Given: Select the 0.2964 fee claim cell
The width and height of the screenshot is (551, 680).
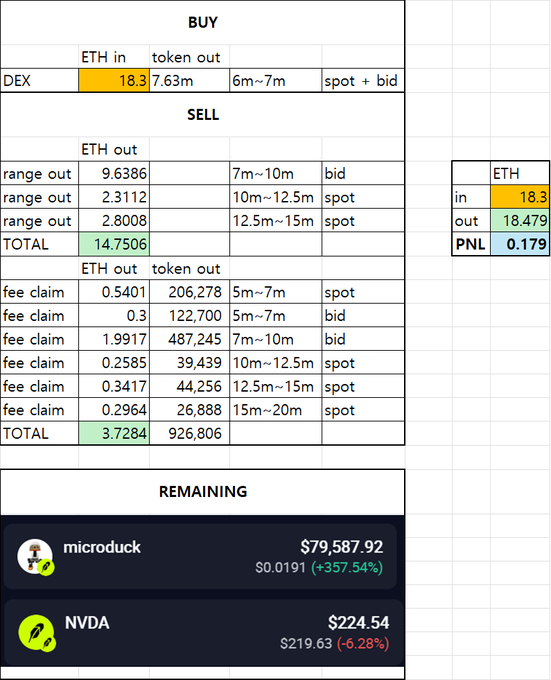Looking at the screenshot, I should [114, 410].
